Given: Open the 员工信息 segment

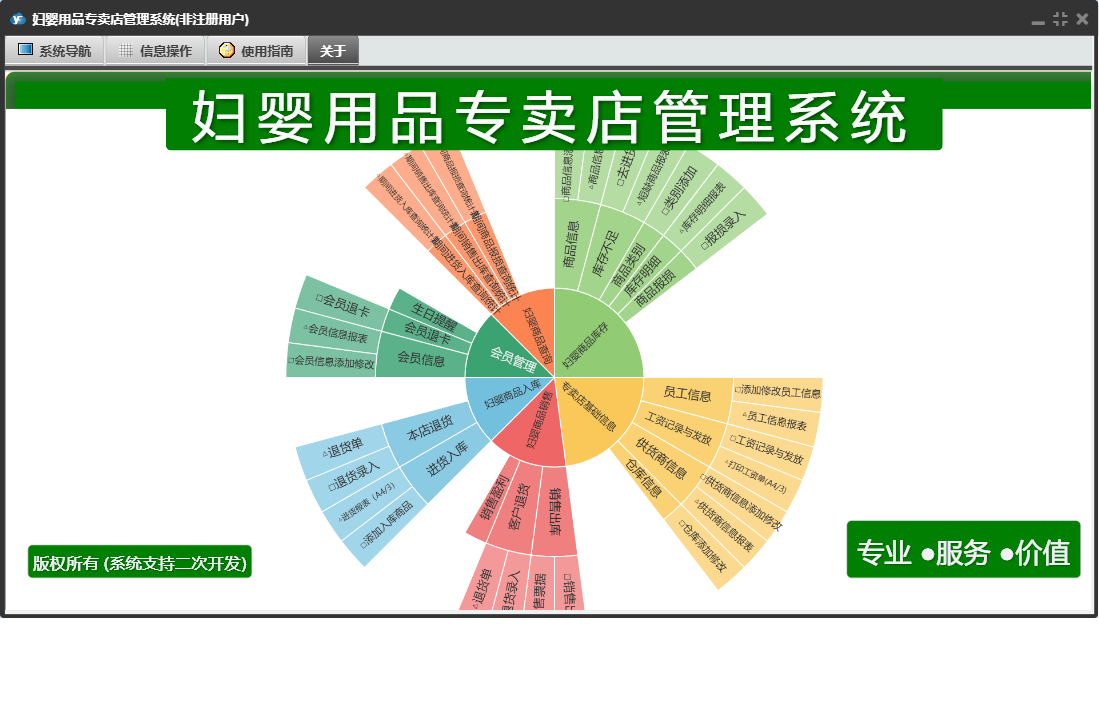Looking at the screenshot, I should point(687,394).
